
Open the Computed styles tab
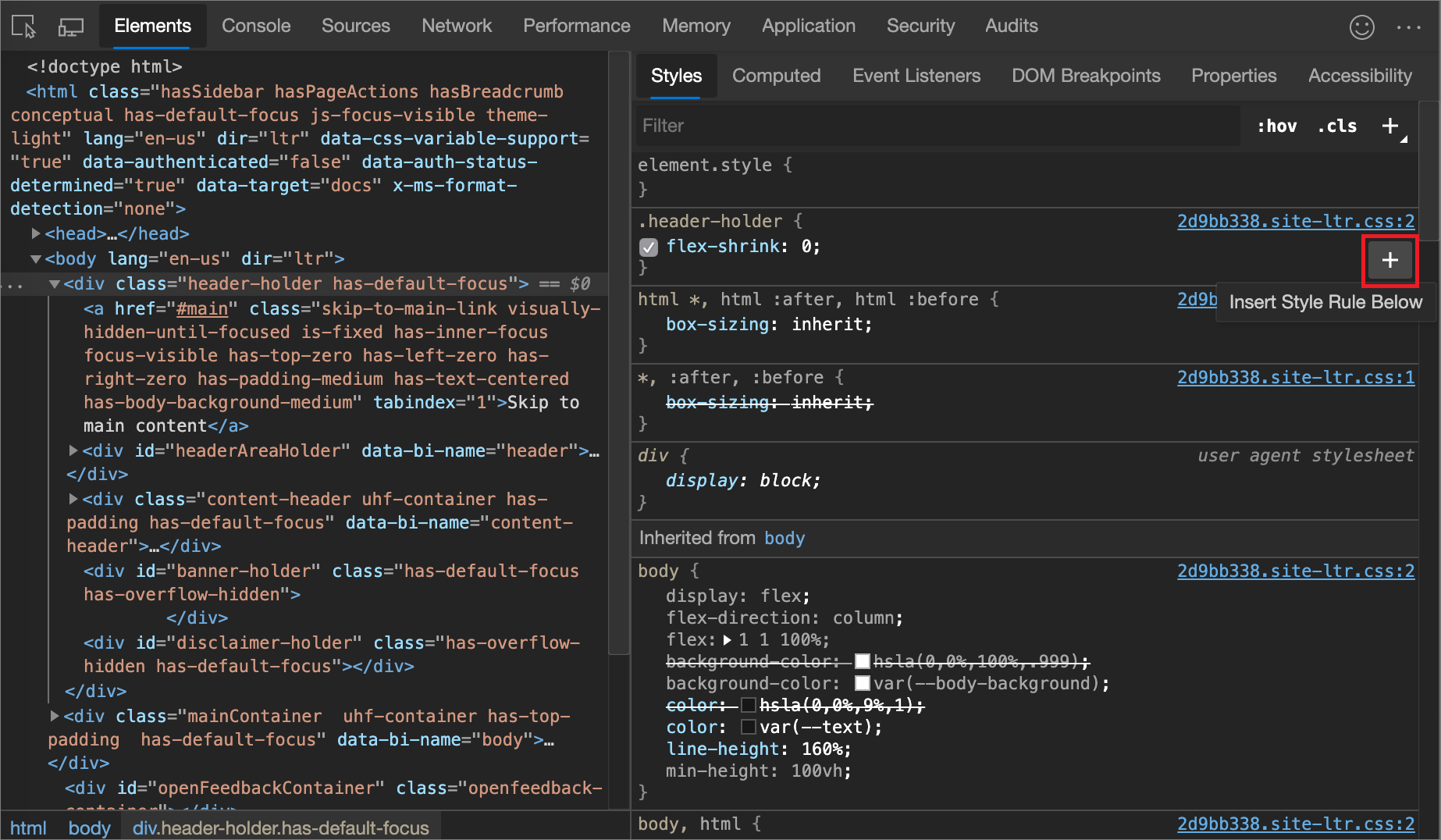776,76
